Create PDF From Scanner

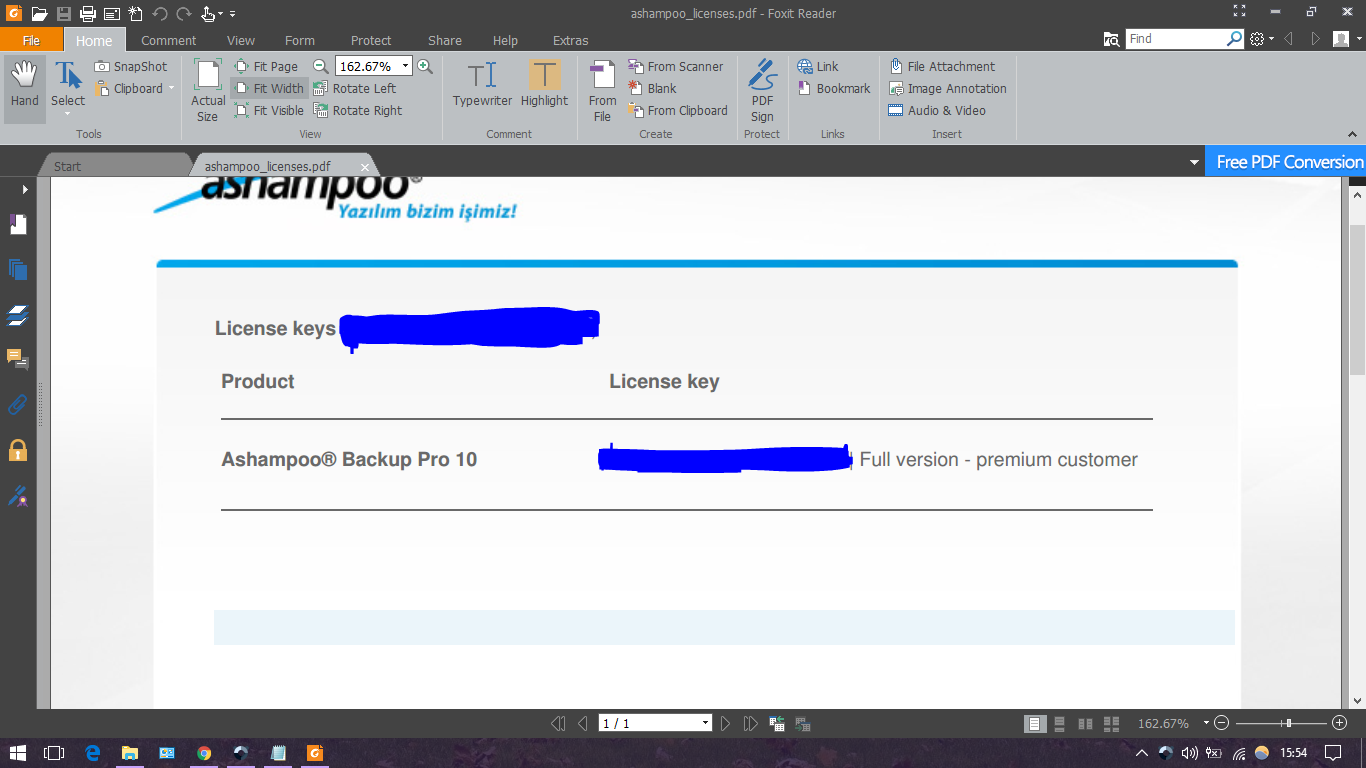675,66
